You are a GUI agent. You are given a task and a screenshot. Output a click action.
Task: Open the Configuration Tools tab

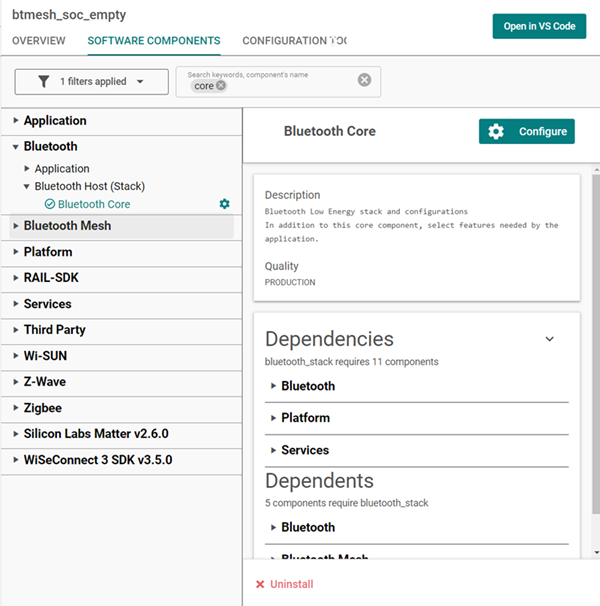(294, 41)
